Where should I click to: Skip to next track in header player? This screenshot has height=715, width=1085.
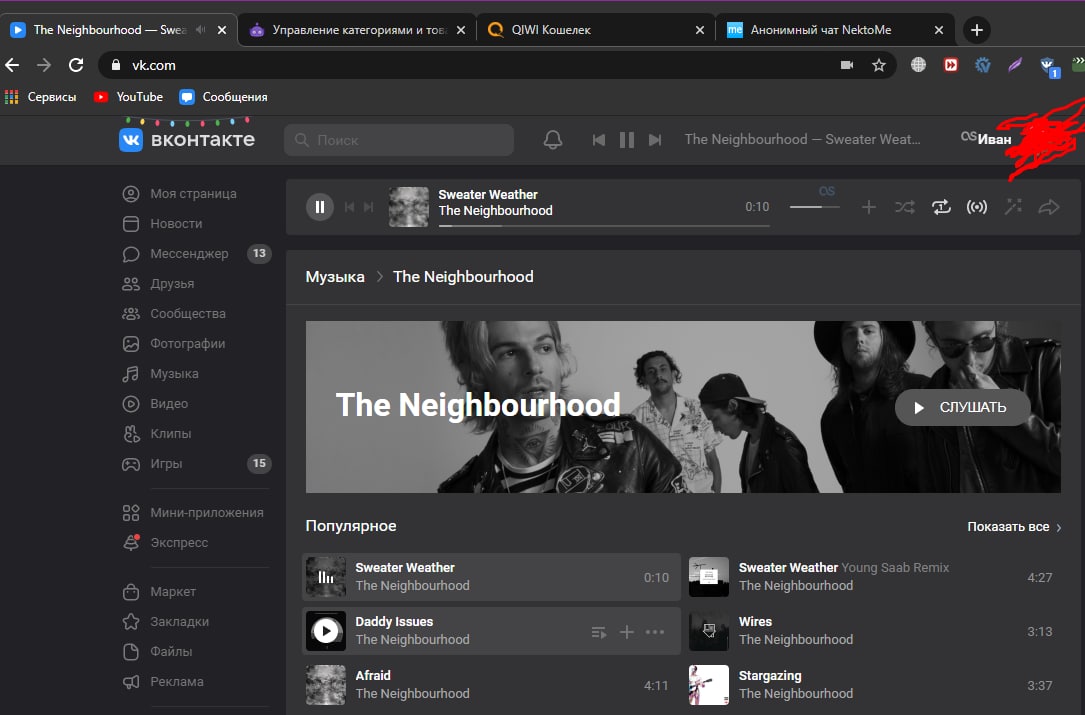655,140
